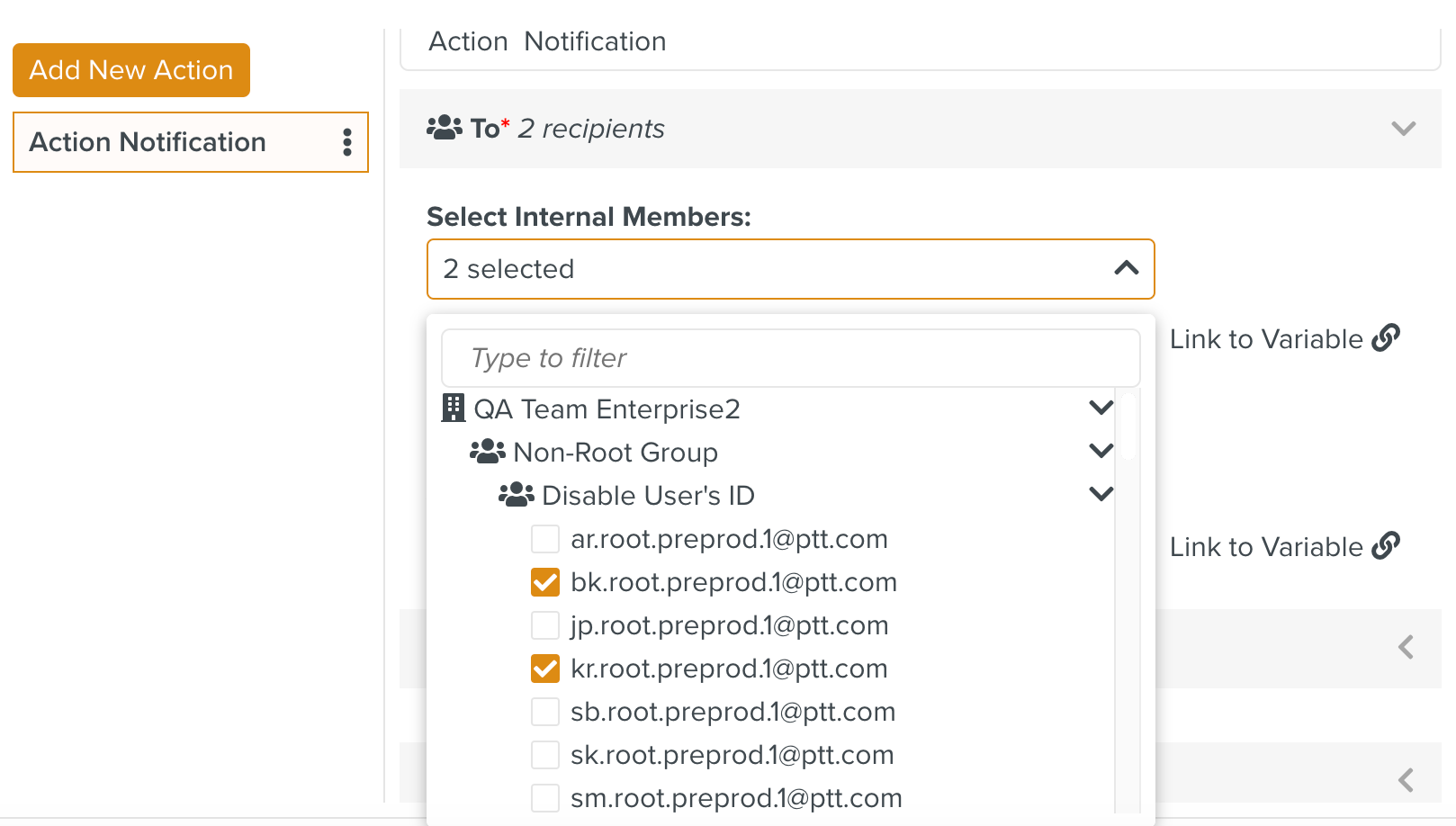The width and height of the screenshot is (1456, 826).
Task: Collapse the QA Team Enterprise2 tree node
Action: pyautogui.click(x=1101, y=409)
